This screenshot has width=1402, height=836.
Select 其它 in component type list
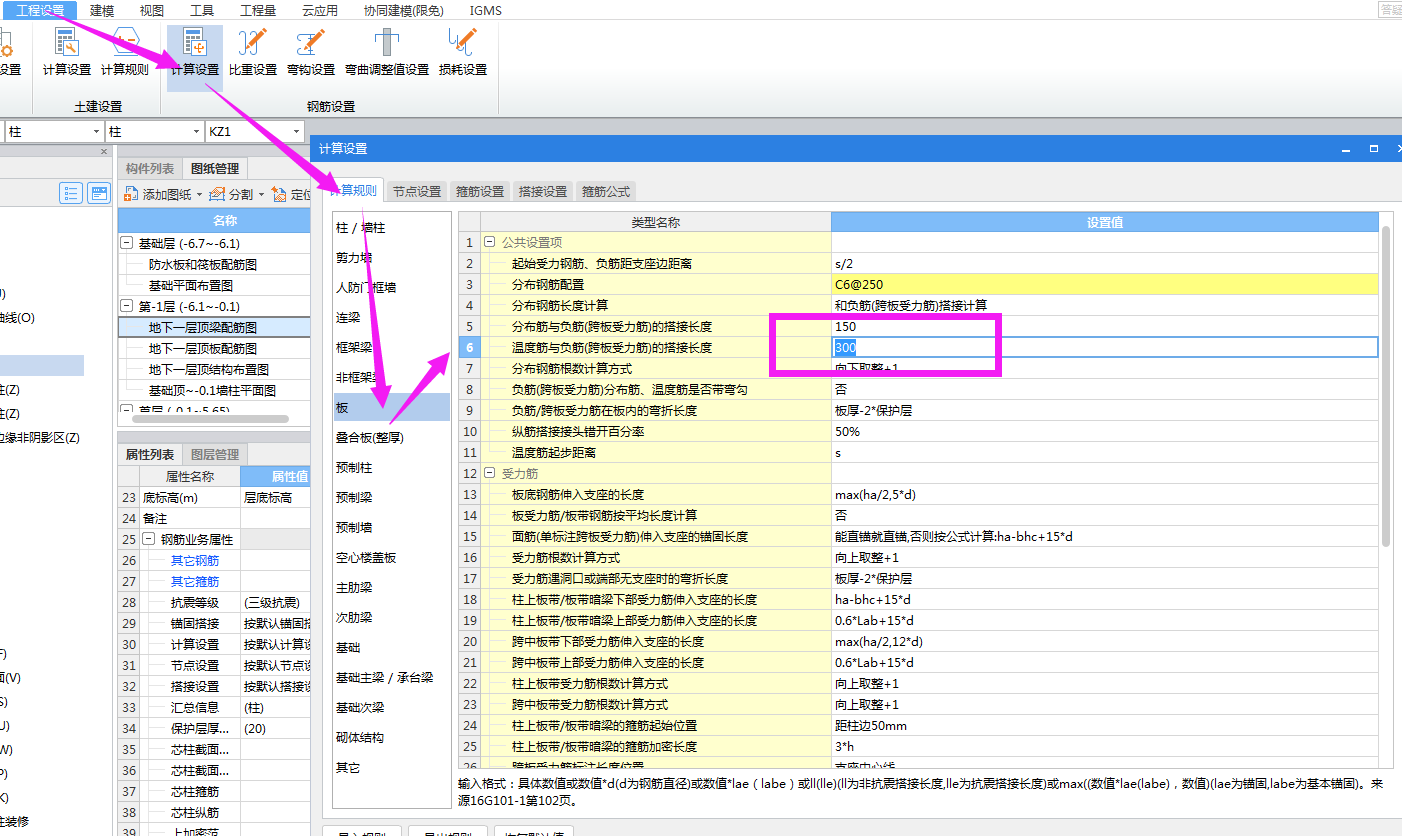coord(392,767)
